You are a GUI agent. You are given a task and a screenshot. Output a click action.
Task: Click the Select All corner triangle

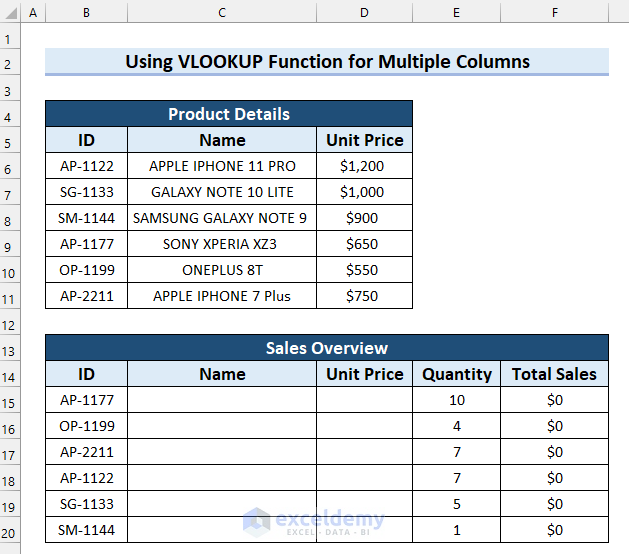point(10,13)
